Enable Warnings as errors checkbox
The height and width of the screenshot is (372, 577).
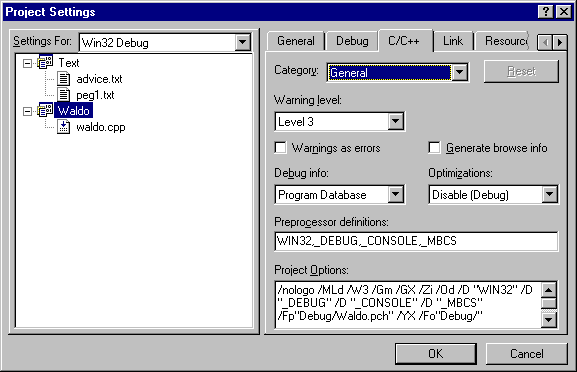point(280,148)
